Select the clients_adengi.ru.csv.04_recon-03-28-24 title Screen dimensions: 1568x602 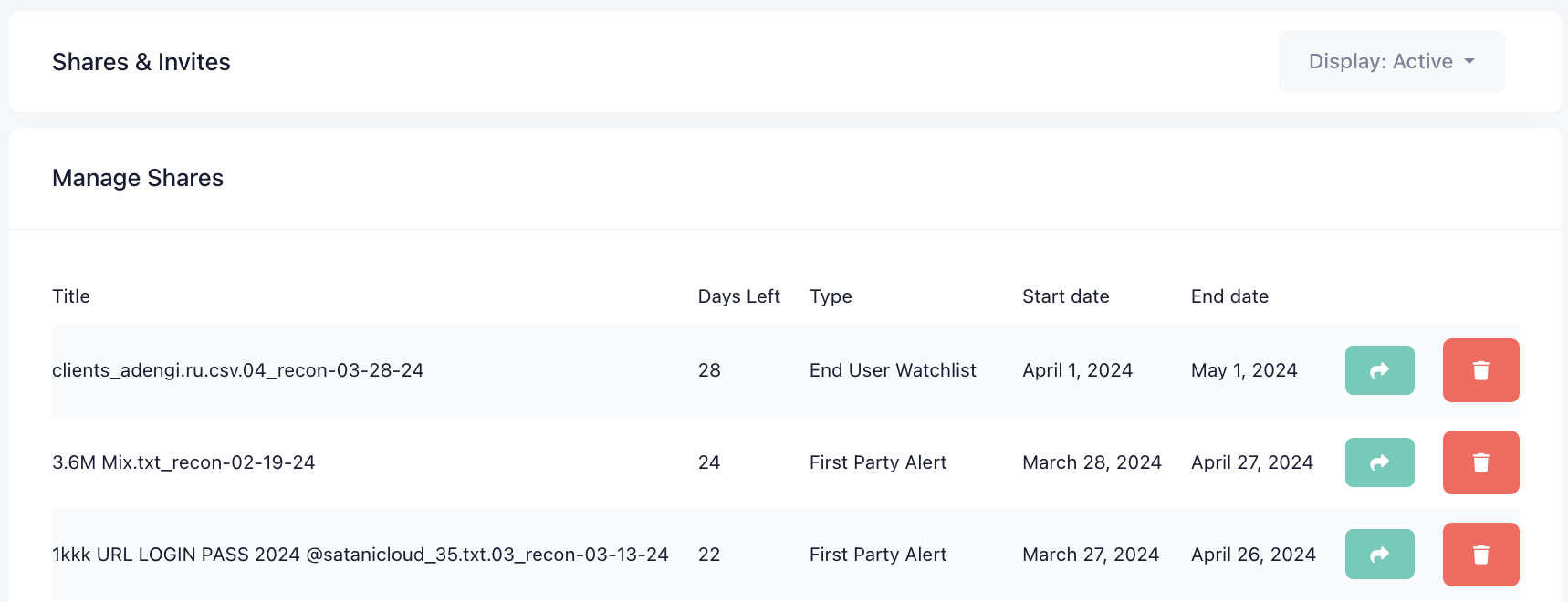[237, 370]
